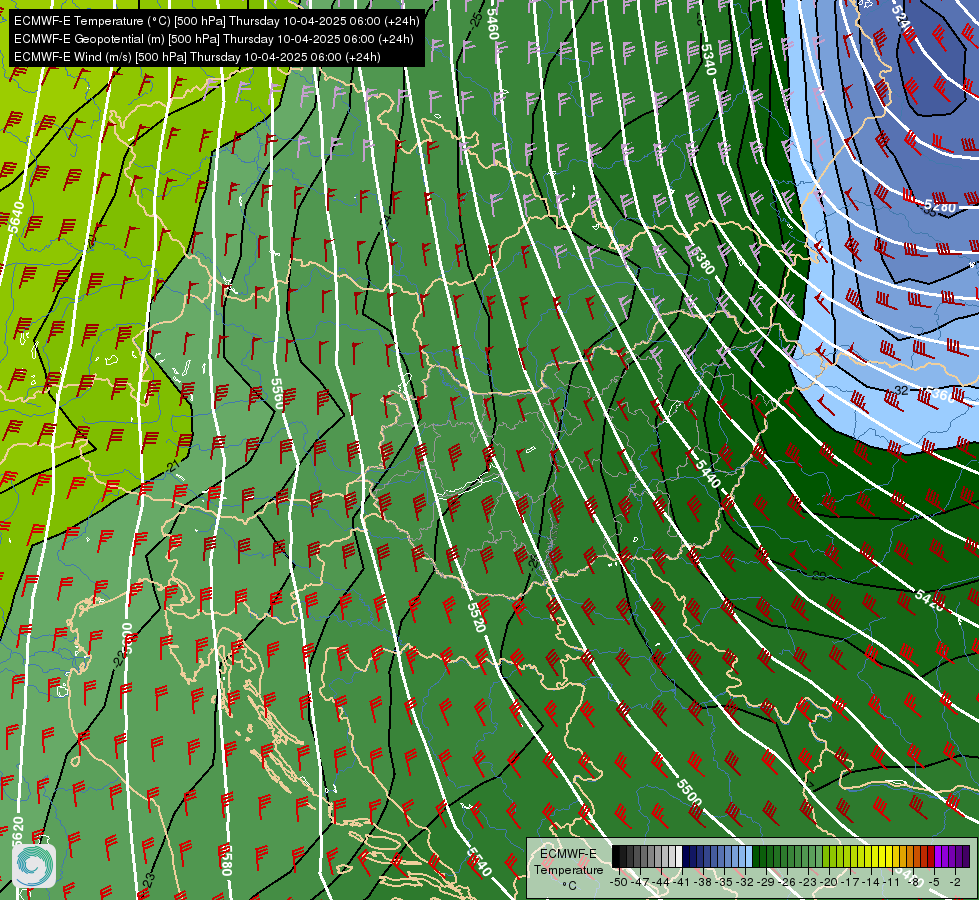Pick the bright yellow legend swatch above -11

889,856
